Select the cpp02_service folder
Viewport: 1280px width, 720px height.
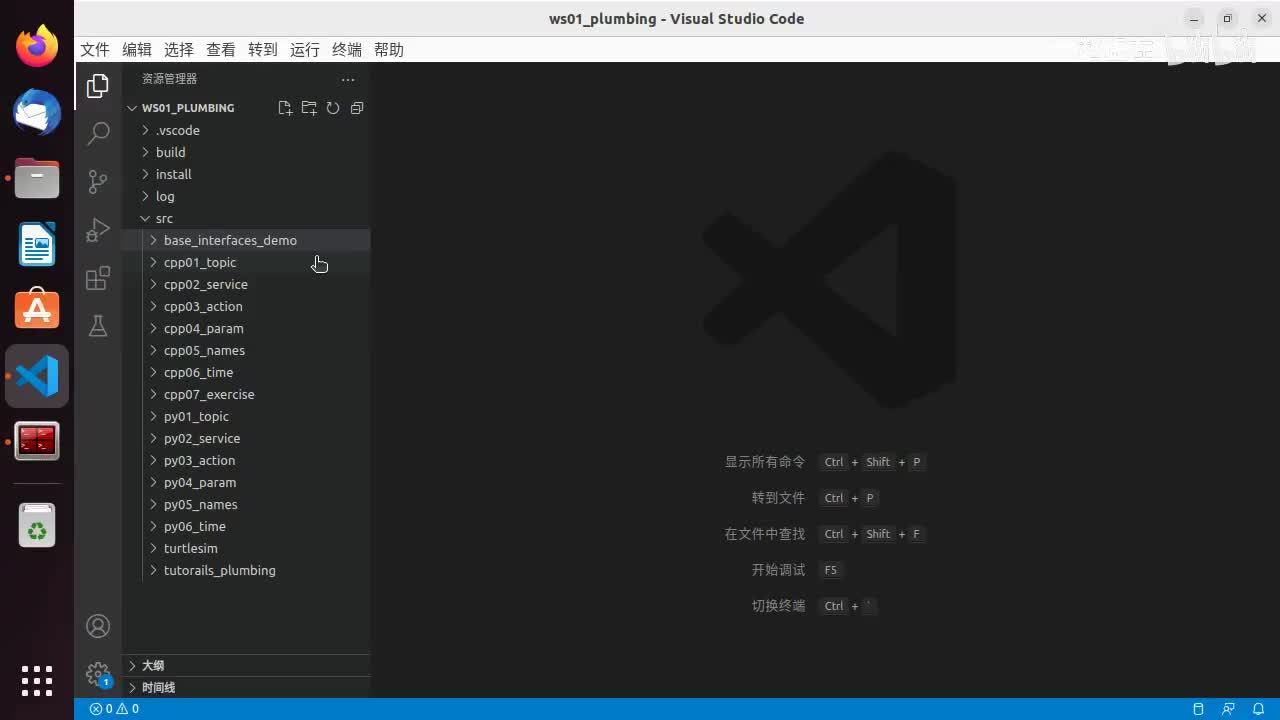point(246,284)
